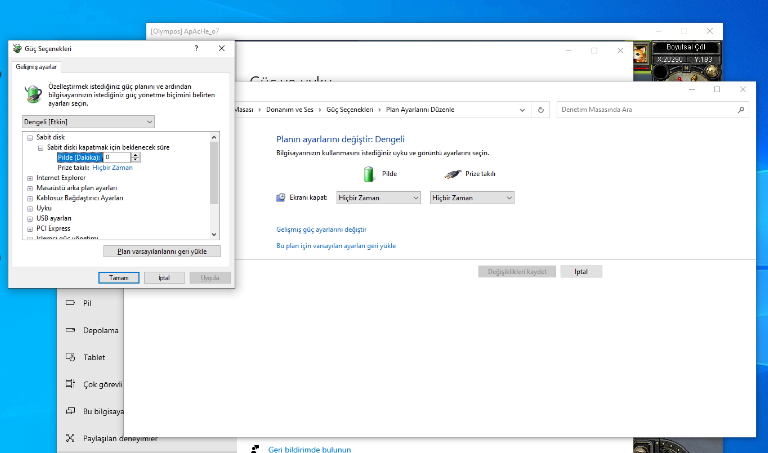Click the green battery Pilde icon

tap(369, 174)
